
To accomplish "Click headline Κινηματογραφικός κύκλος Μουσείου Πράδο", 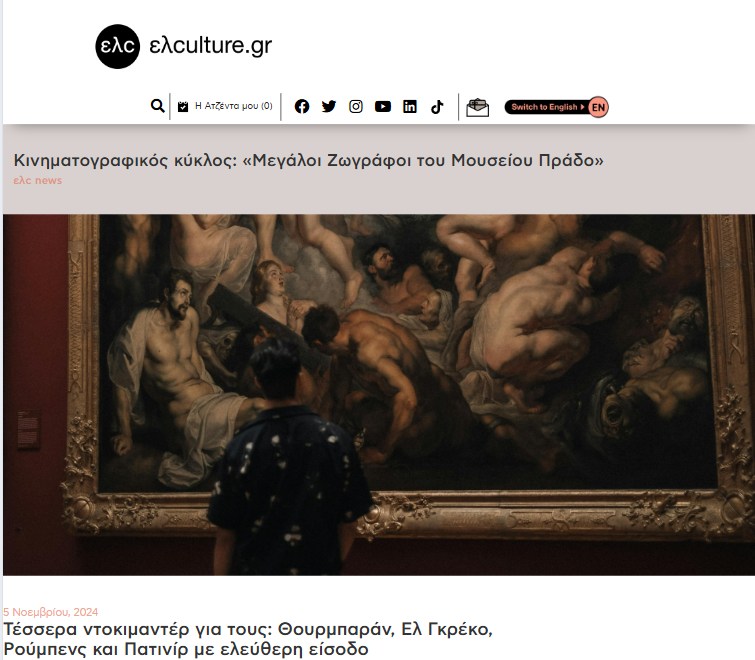I will pos(308,160).
